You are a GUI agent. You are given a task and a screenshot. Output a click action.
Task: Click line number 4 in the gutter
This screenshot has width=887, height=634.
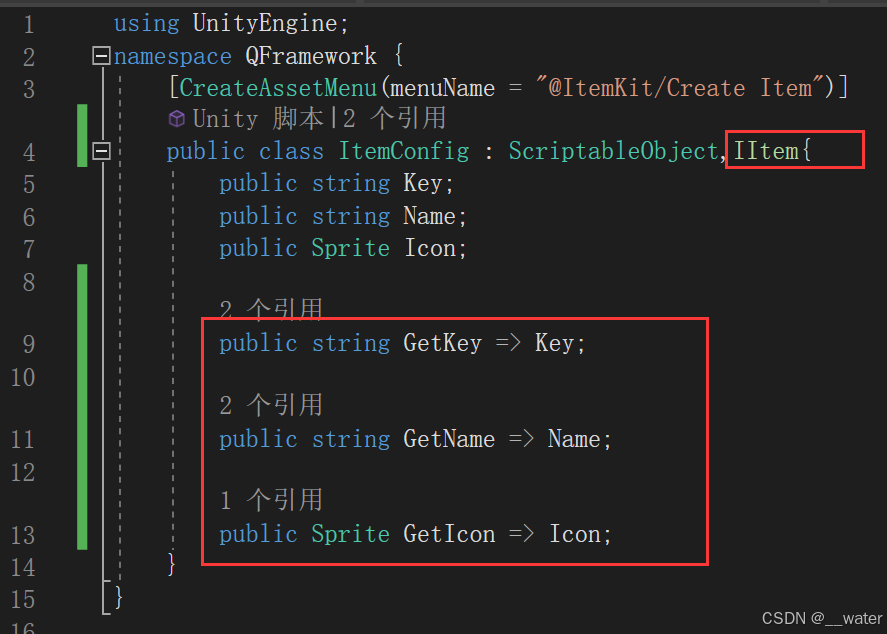click(x=29, y=152)
